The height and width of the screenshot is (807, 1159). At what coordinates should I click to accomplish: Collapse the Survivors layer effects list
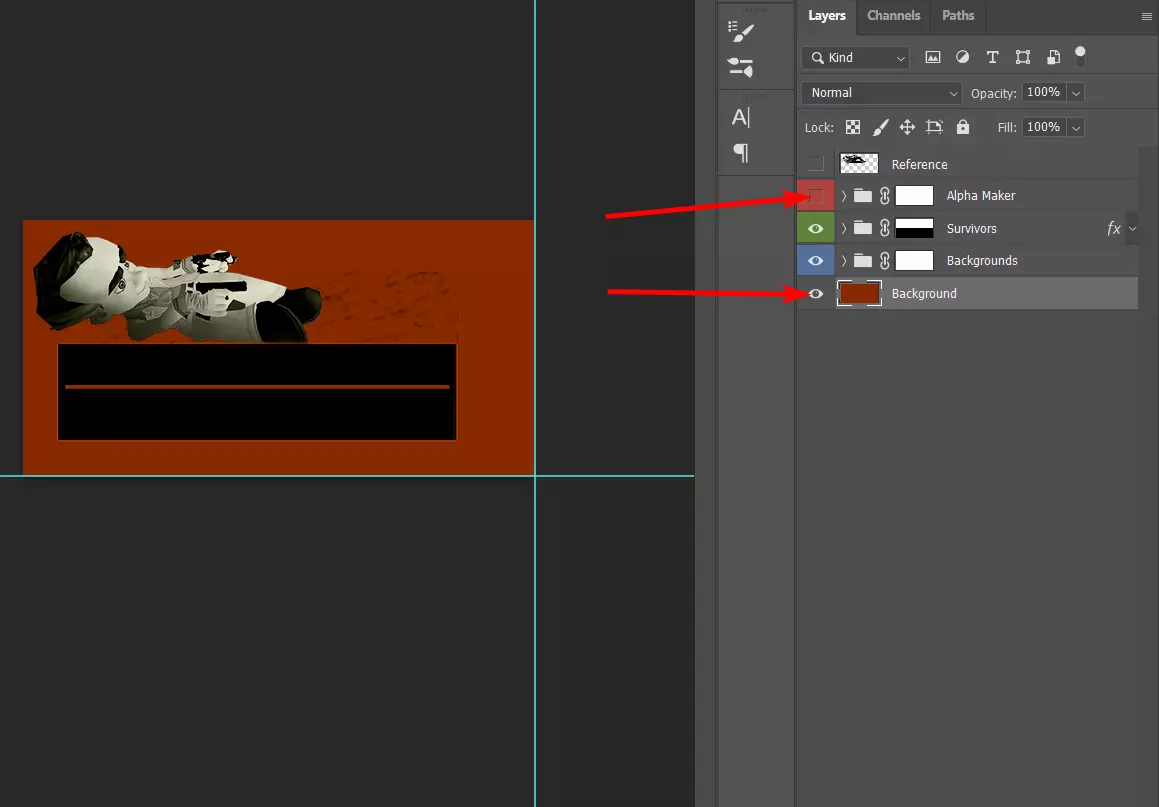[x=1132, y=228]
